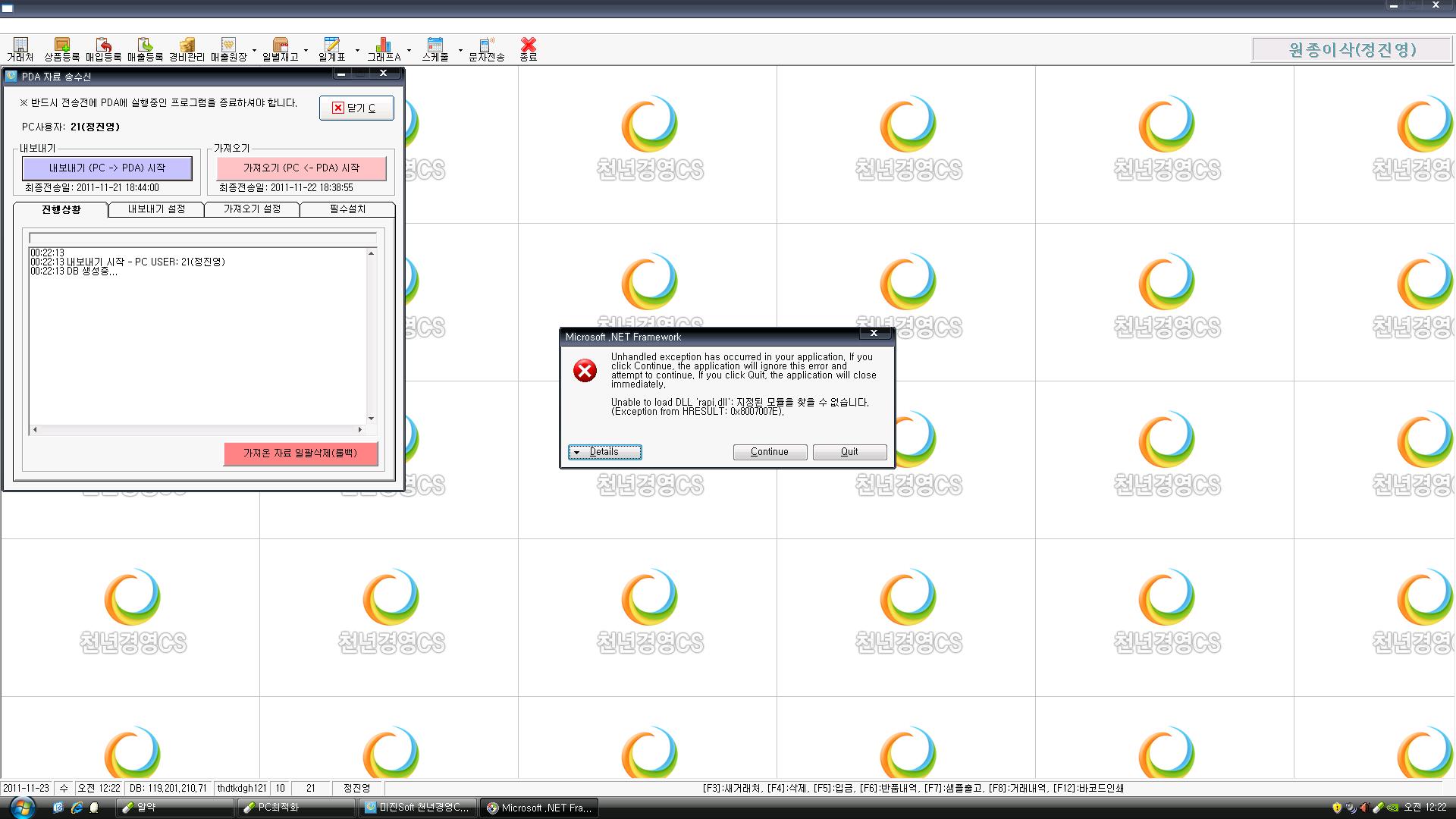1456x819 pixels.
Task: Open 일별재고 daily inventory icon
Action: 281,49
